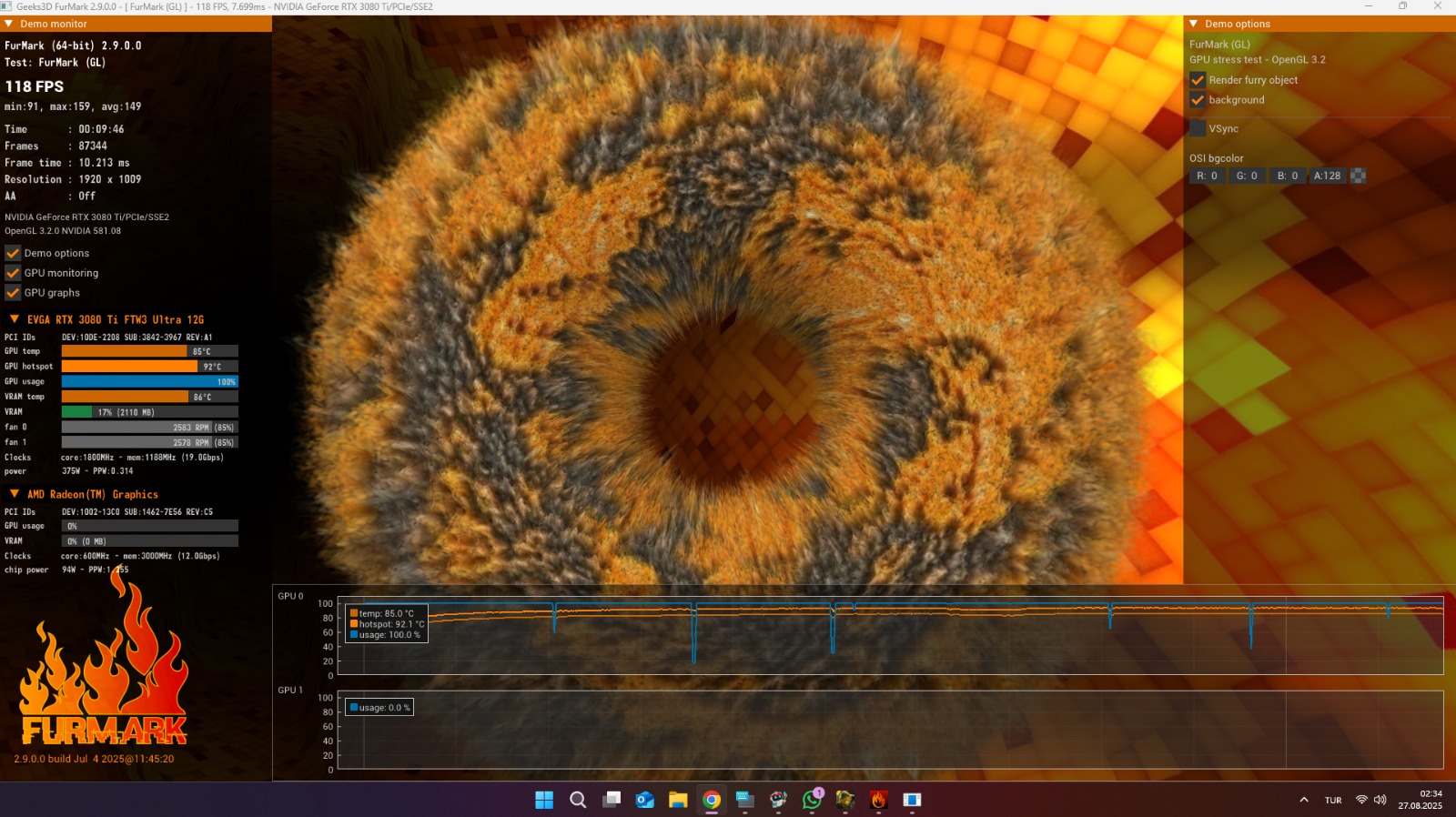The image size is (1456, 817).
Task: Open File Explorer from the taskbar
Action: click(678, 800)
